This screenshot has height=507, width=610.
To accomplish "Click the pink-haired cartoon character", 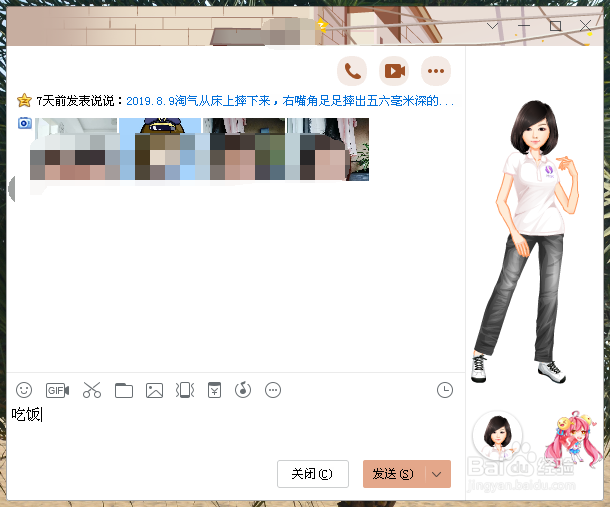I will (573, 439).
